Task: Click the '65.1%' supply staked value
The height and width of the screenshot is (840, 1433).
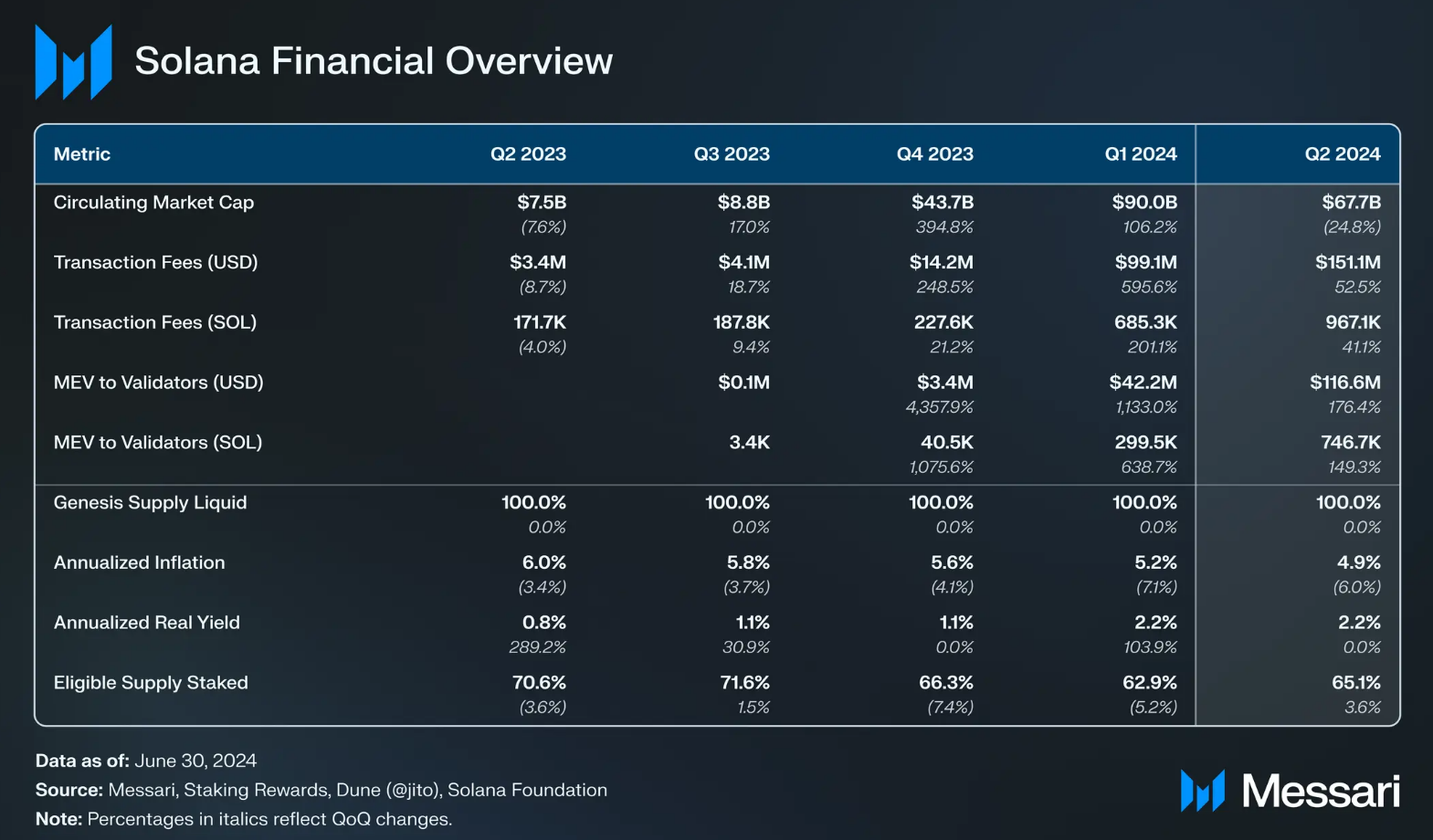Action: 1356,683
